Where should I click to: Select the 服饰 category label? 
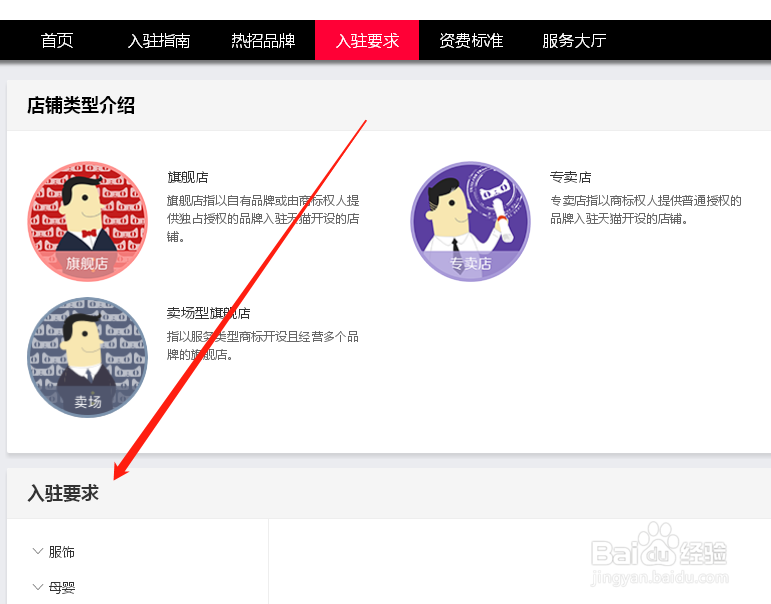point(61,552)
